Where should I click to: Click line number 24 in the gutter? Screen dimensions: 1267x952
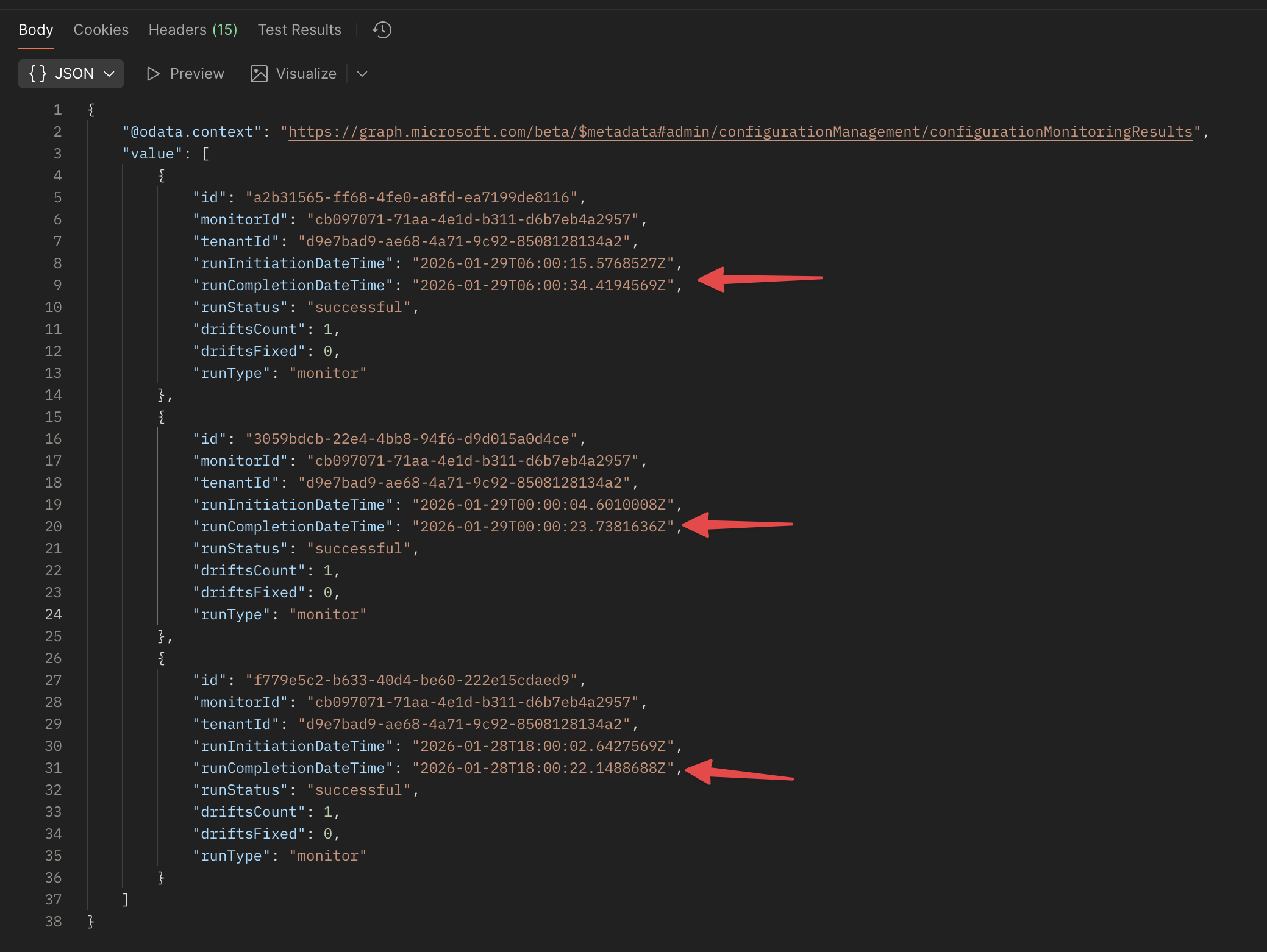pos(54,614)
